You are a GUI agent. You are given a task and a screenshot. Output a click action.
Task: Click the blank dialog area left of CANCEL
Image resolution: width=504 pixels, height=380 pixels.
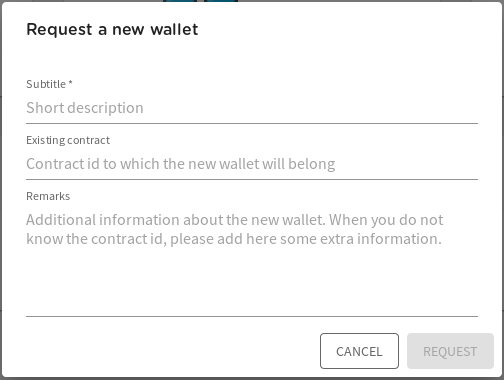(167, 351)
